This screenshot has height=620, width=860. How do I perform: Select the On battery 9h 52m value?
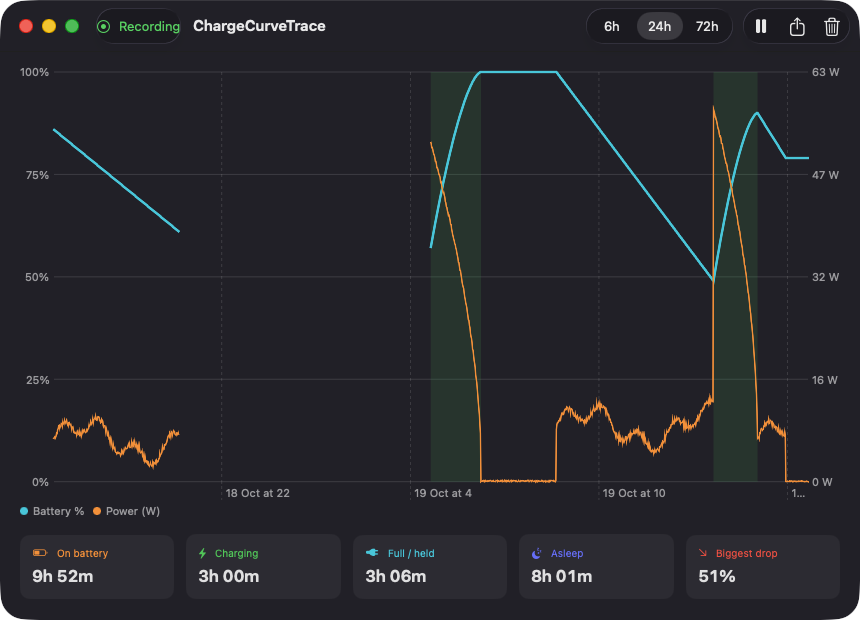[63, 577]
